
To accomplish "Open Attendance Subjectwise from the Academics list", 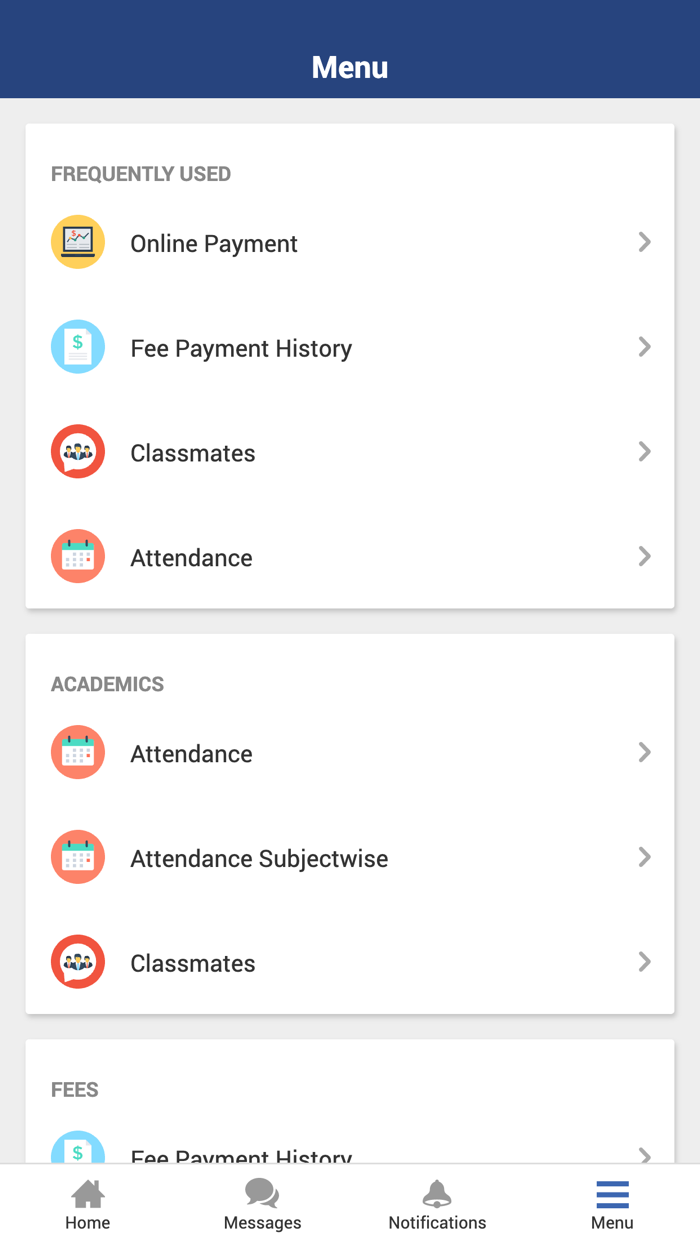I will [259, 859].
